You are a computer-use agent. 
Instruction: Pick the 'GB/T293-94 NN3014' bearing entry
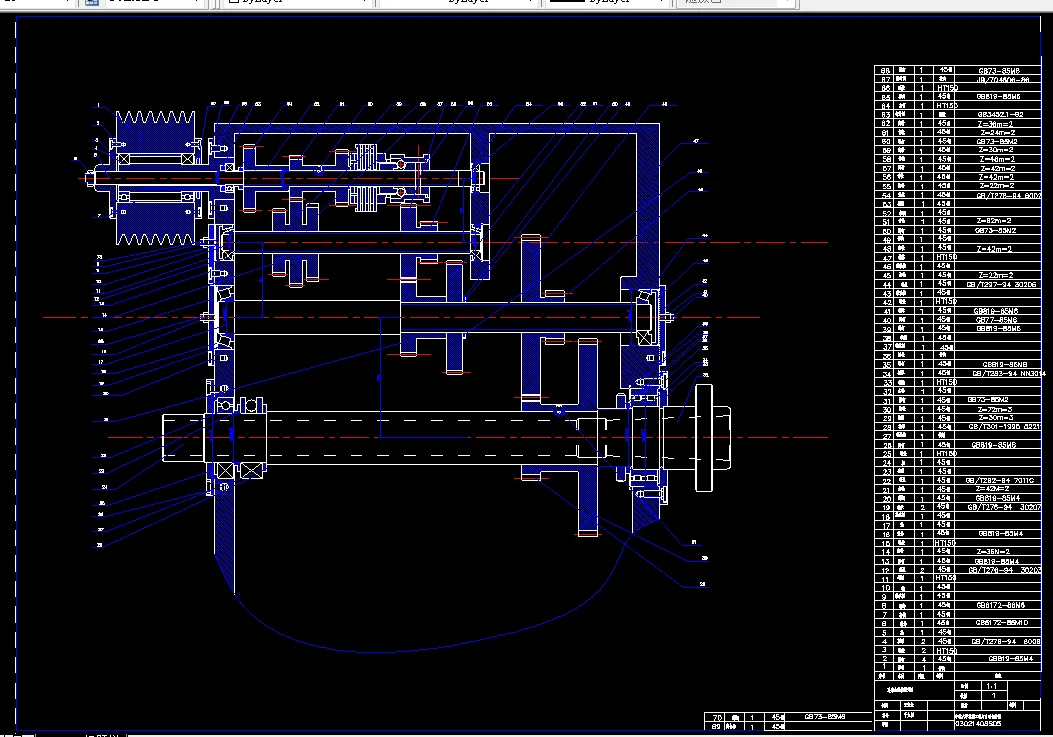coord(1009,374)
